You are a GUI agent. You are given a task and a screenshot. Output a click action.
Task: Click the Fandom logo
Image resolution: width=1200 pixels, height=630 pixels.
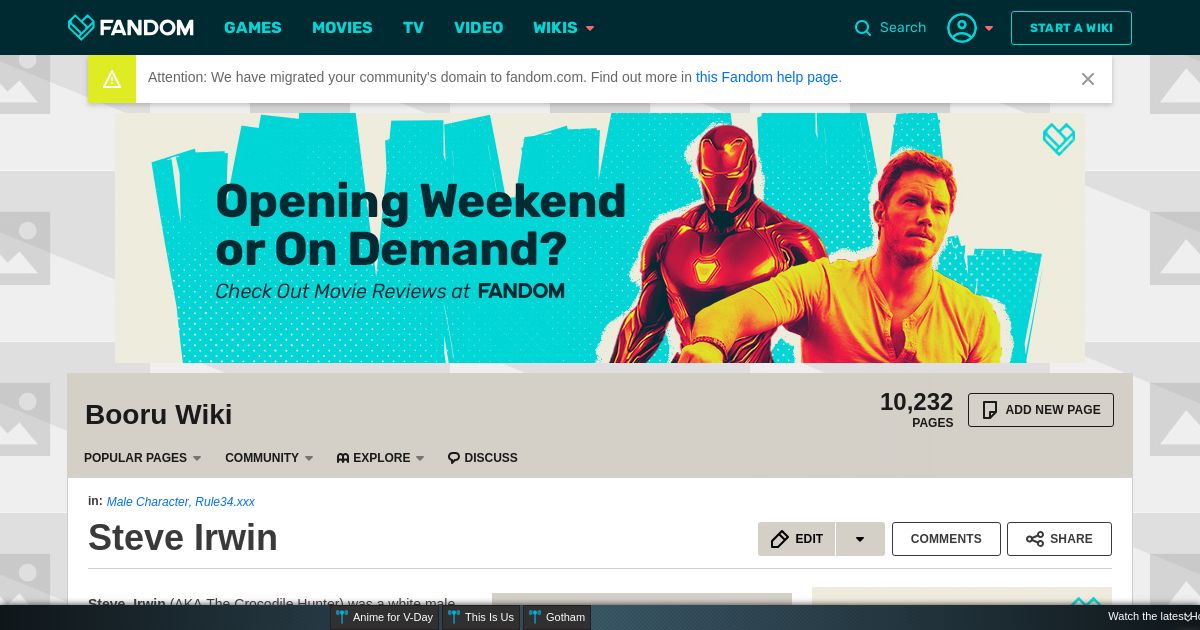pyautogui.click(x=130, y=27)
